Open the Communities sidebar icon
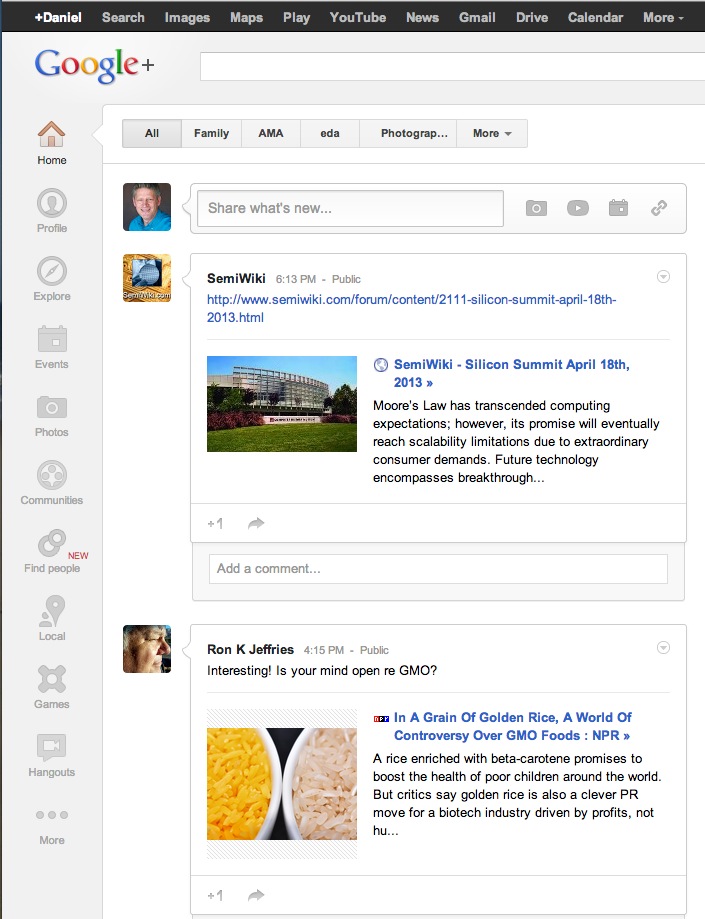Screen dimensions: 705x919 click(52, 477)
